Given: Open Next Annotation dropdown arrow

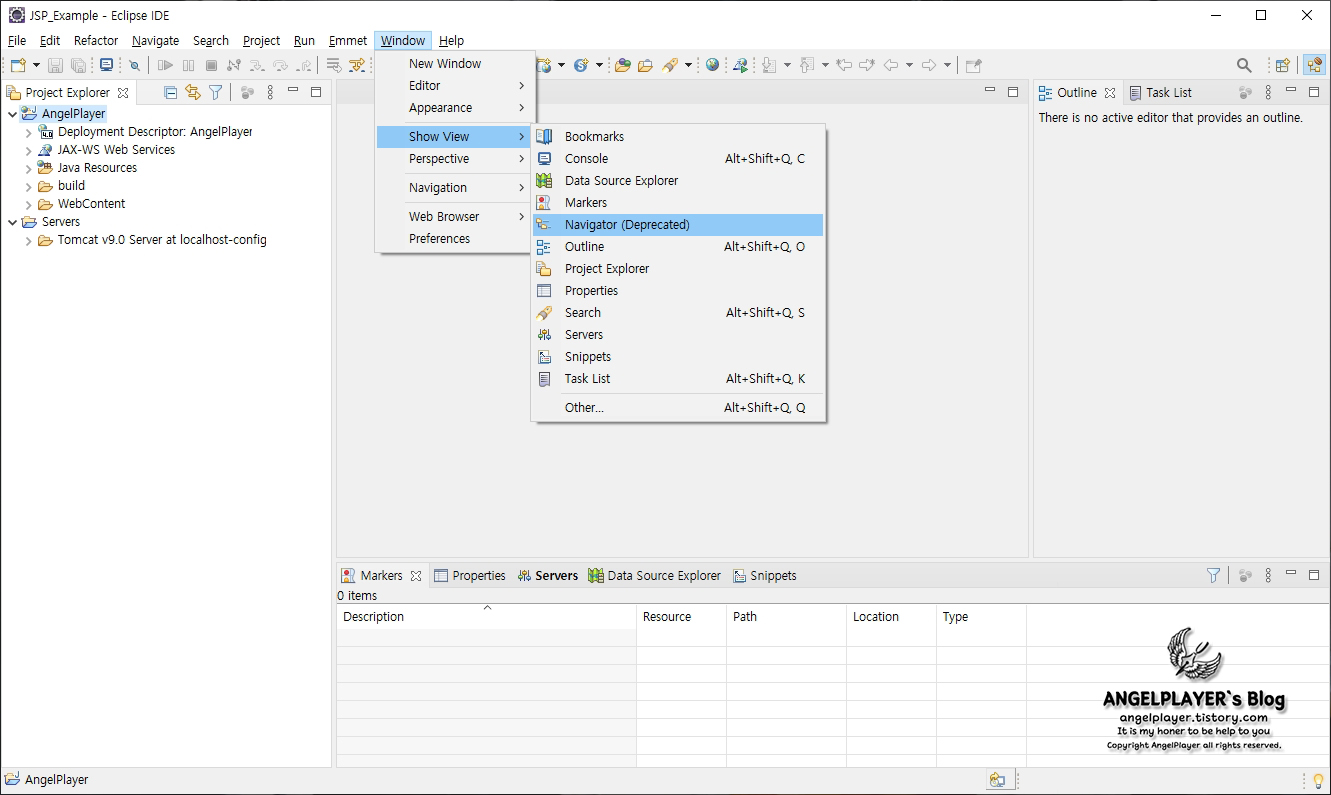Looking at the screenshot, I should (x=787, y=65).
